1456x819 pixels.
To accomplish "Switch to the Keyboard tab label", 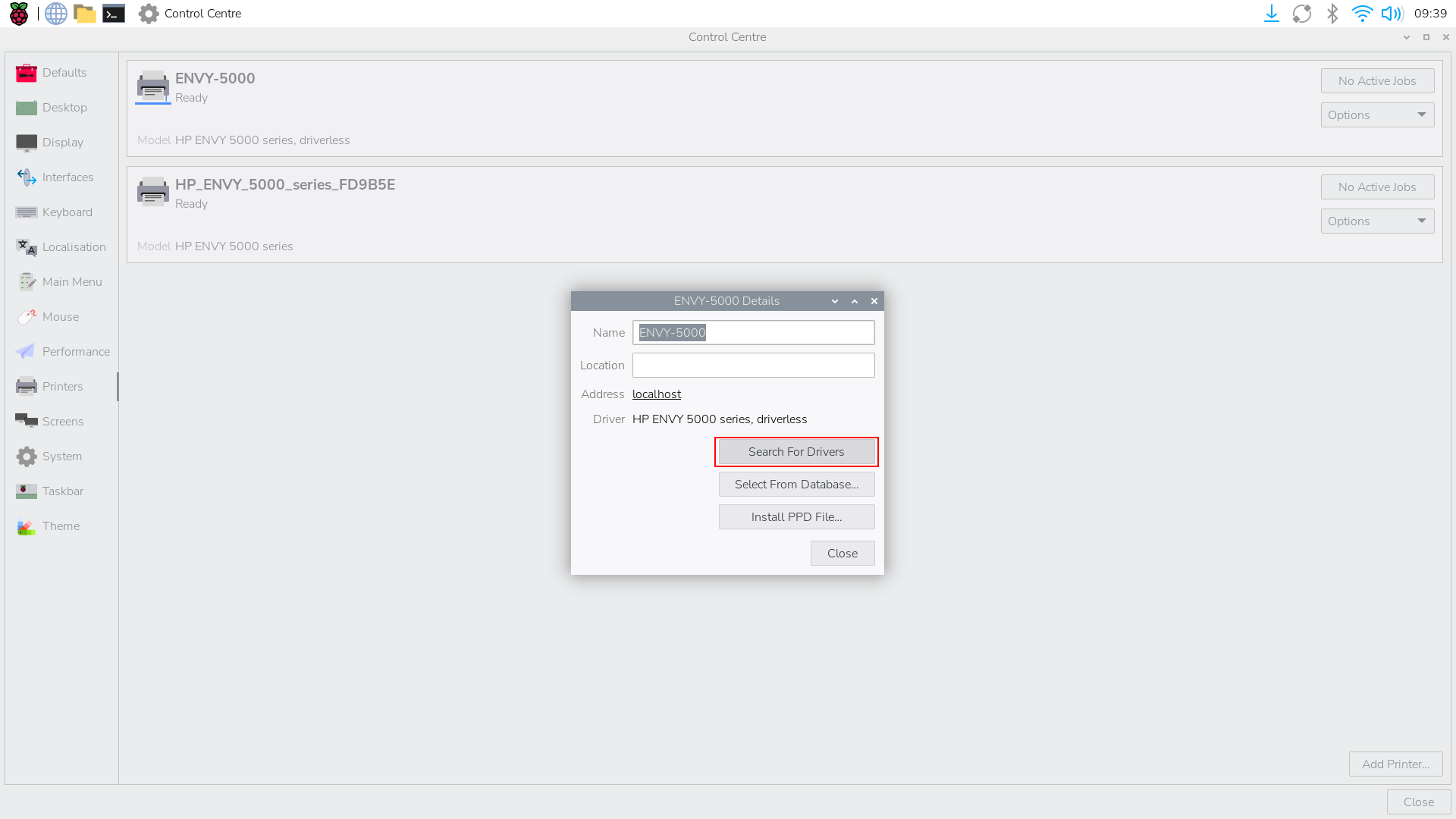I will [x=67, y=212].
